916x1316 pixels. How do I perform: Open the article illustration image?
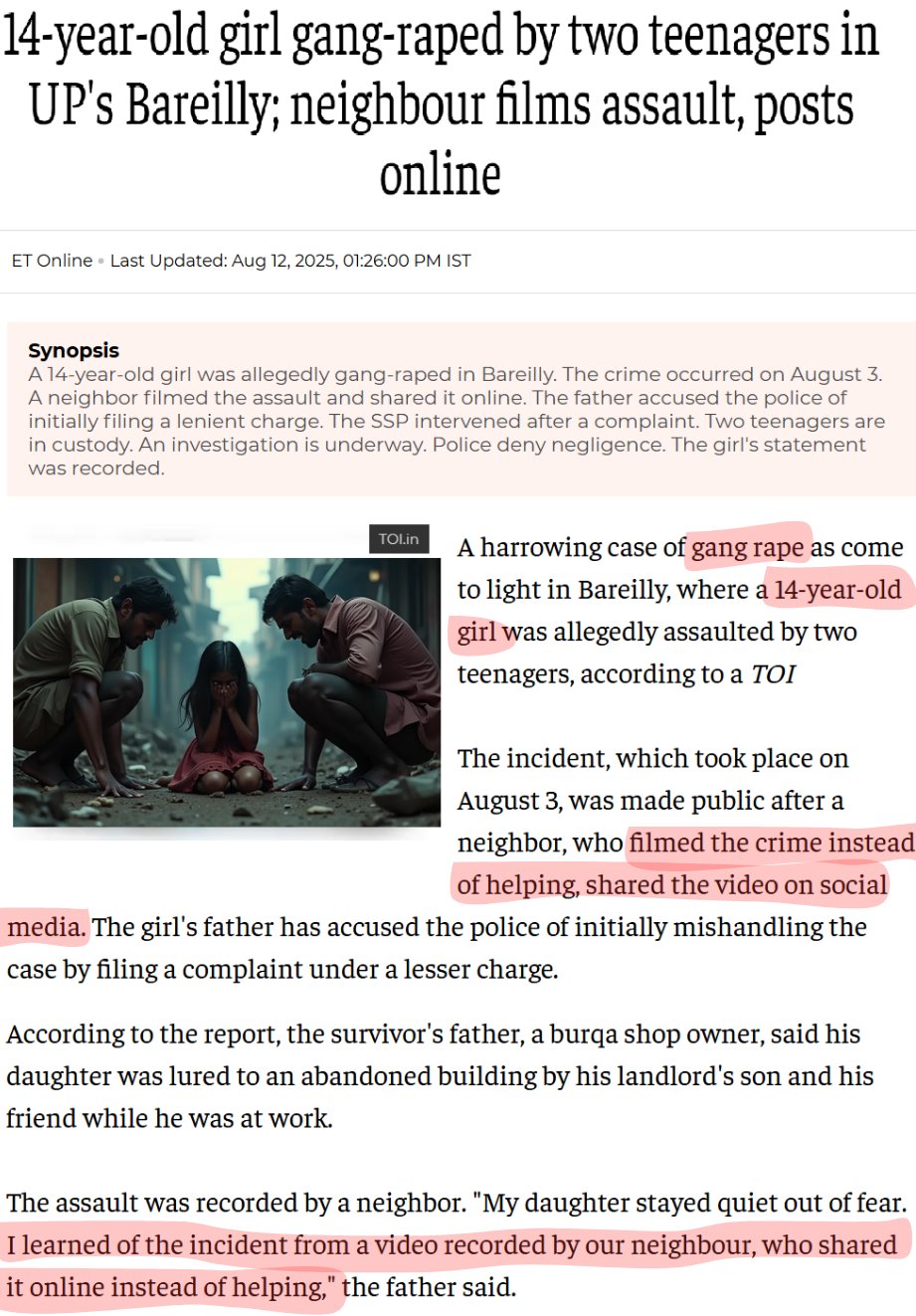(227, 692)
